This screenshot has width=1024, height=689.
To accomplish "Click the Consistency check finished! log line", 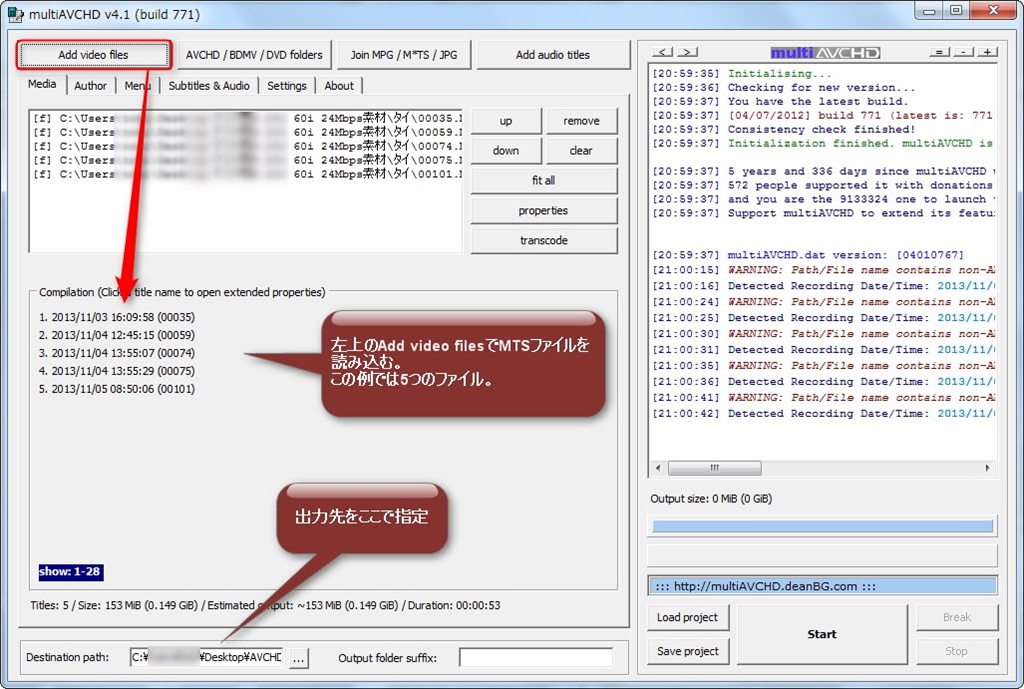I will point(784,129).
